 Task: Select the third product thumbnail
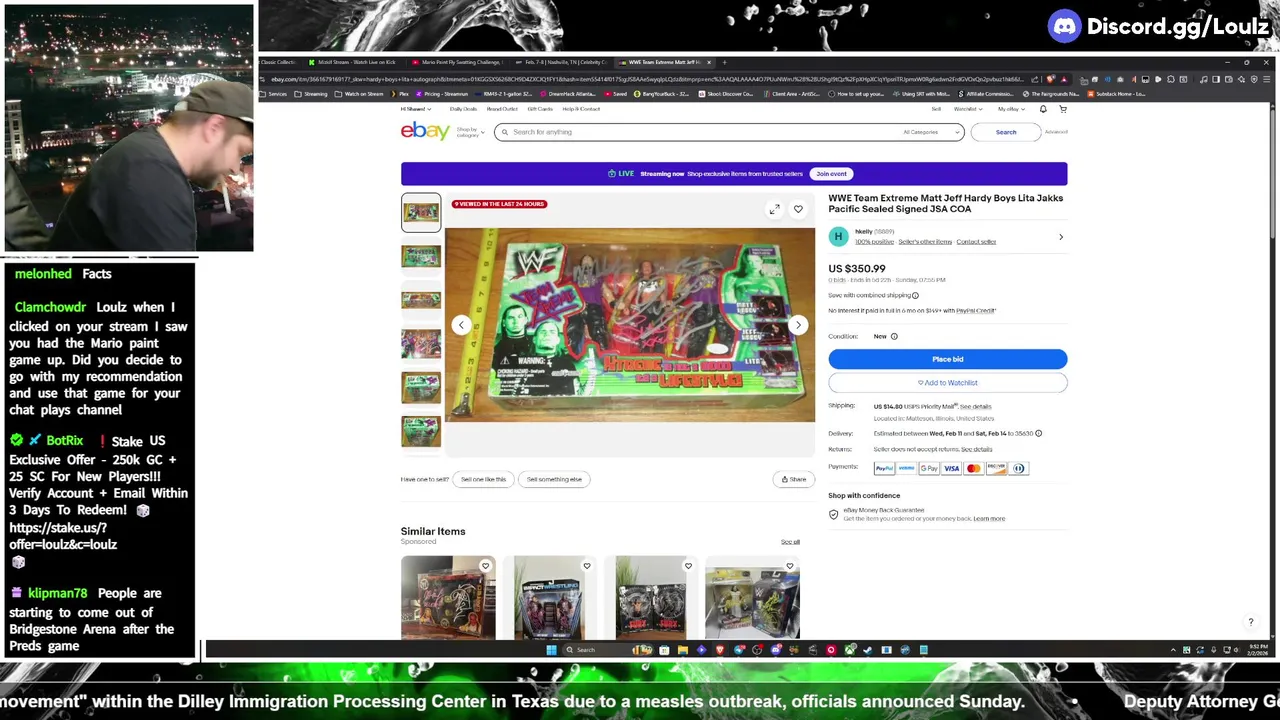click(421, 300)
